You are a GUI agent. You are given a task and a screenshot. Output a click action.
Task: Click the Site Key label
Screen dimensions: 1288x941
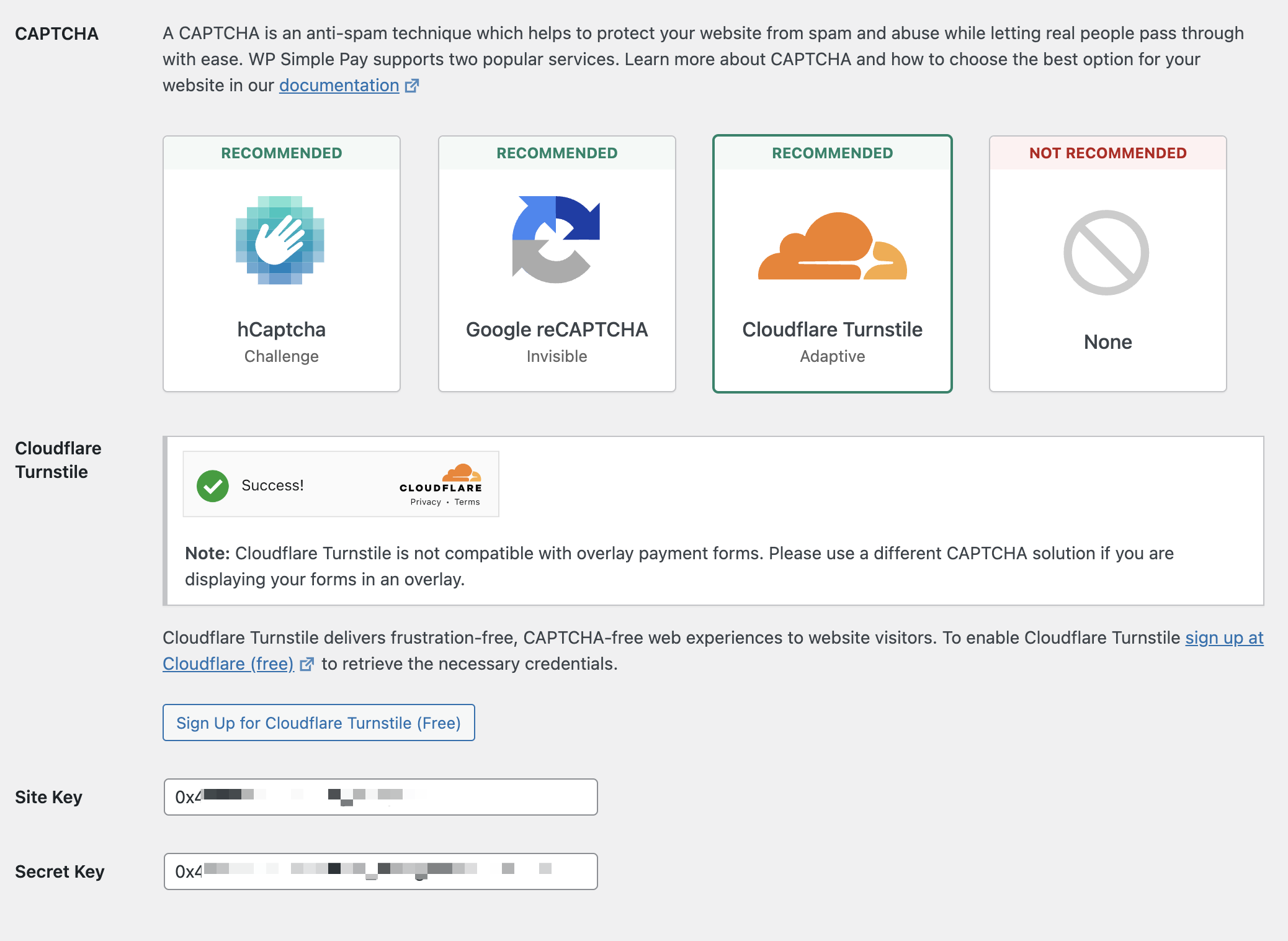coord(48,797)
